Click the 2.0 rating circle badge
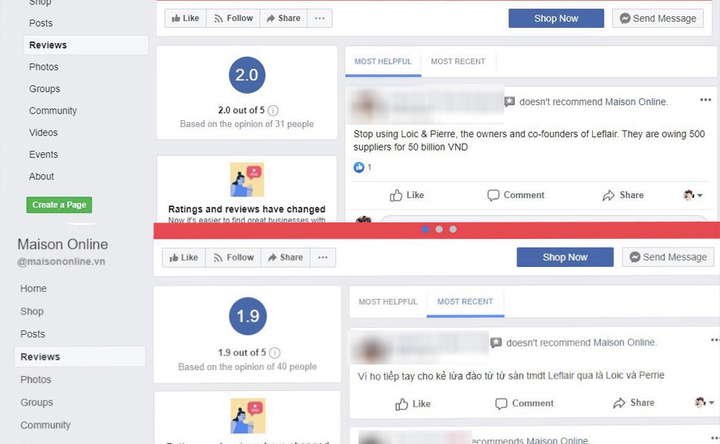This screenshot has height=444, width=720. point(247,75)
